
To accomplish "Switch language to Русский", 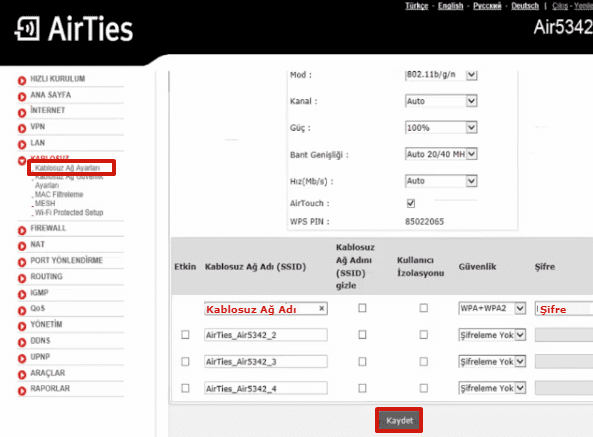I will [487, 6].
